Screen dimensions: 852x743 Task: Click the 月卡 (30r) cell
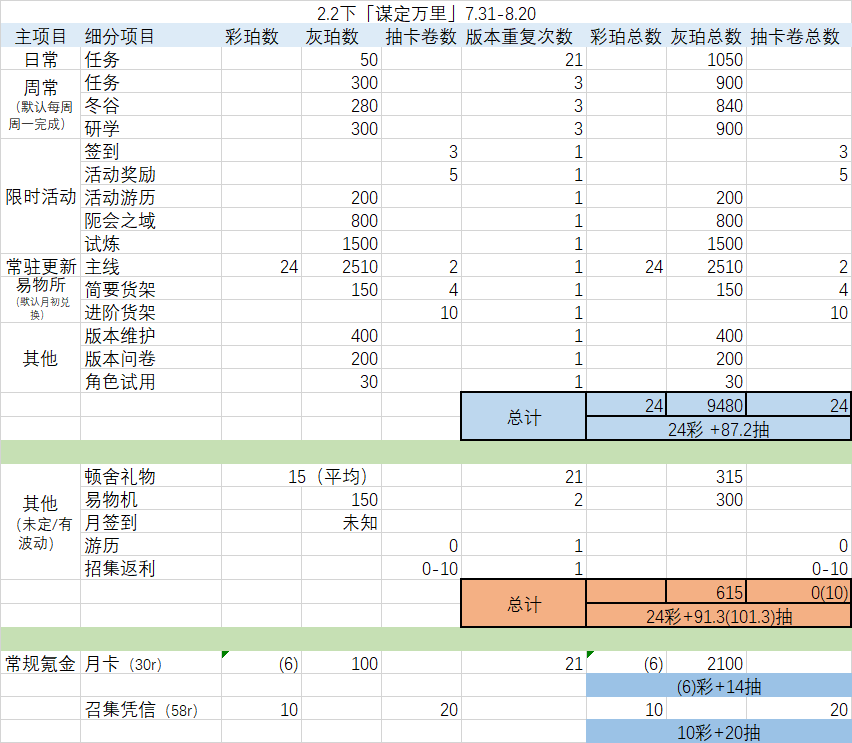tap(151, 663)
